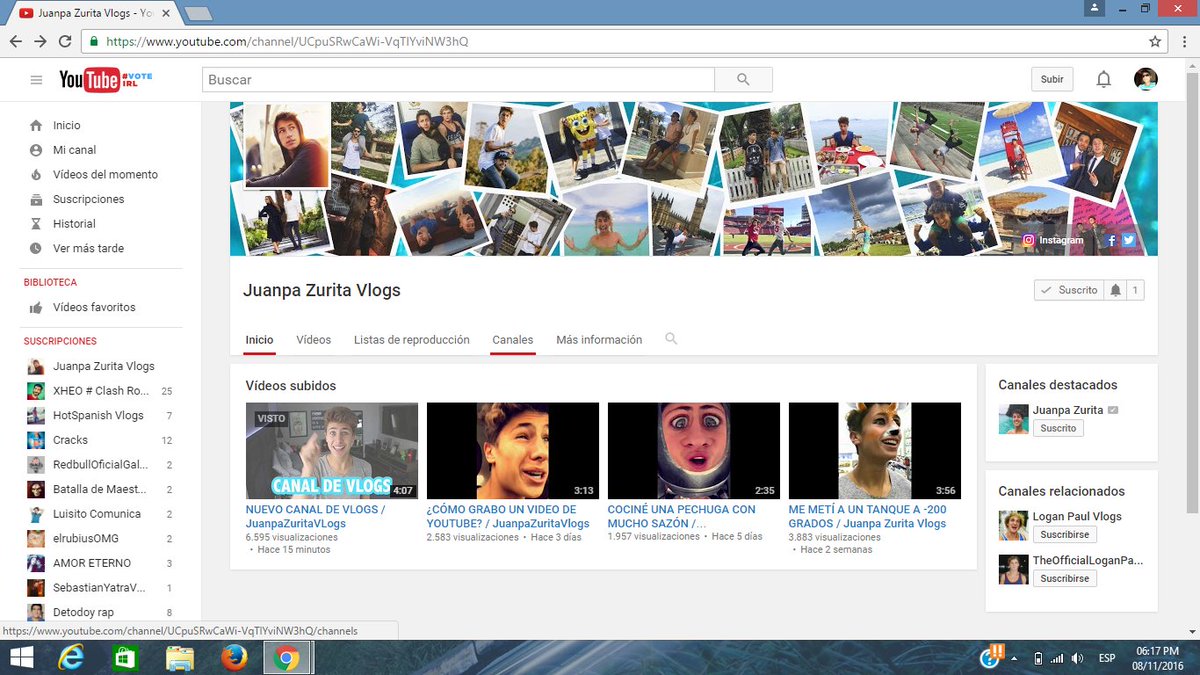The height and width of the screenshot is (675, 1200).
Task: Play COCINÉ UNA PECHUGA video thumbnail
Action: 694,450
